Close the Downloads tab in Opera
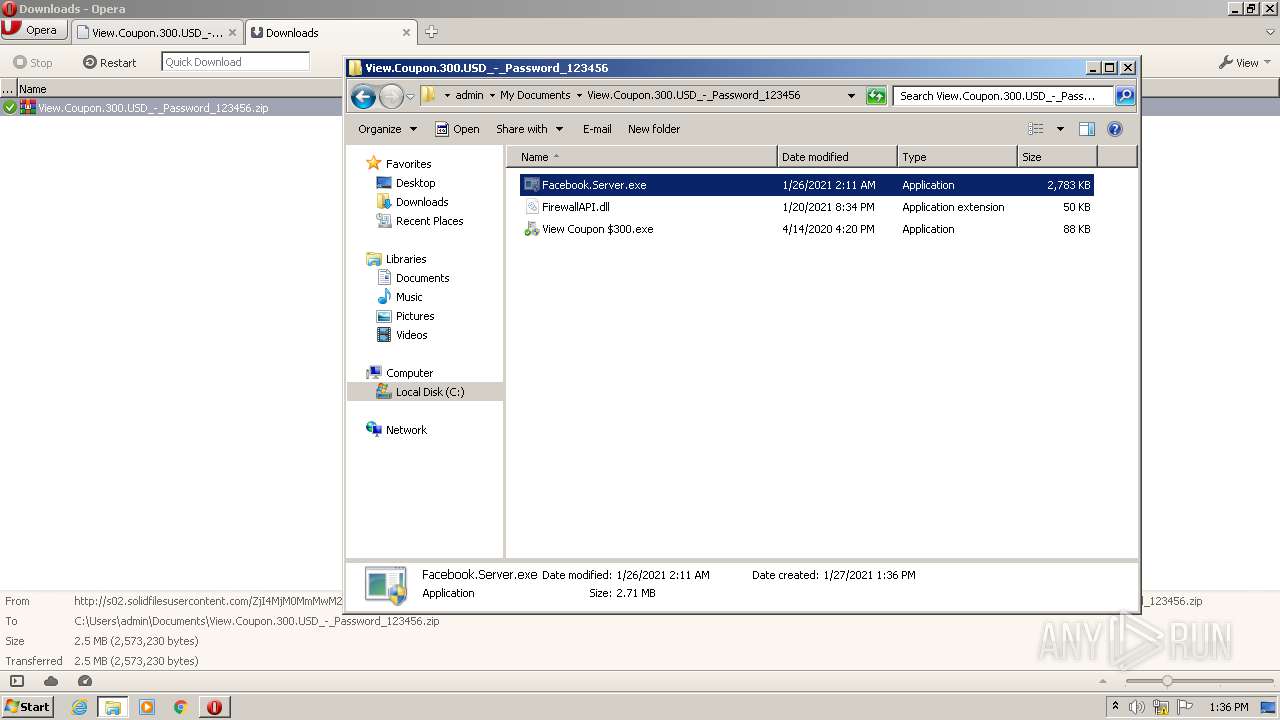The image size is (1280, 720). pyautogui.click(x=406, y=32)
